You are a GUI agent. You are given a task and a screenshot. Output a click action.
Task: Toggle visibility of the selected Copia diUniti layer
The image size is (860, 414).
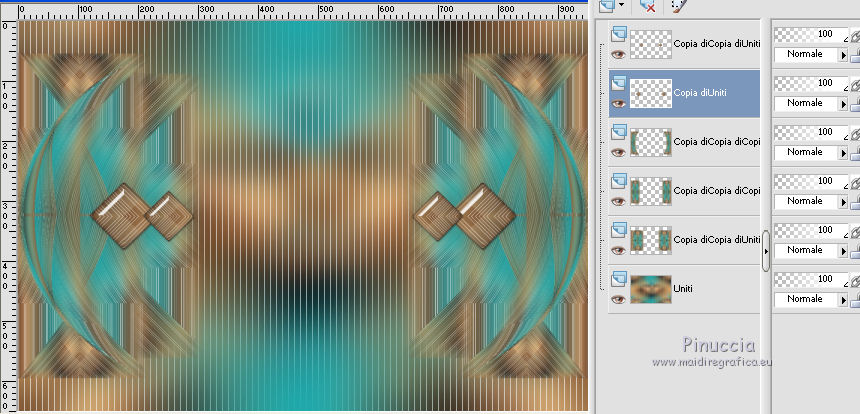[x=619, y=103]
